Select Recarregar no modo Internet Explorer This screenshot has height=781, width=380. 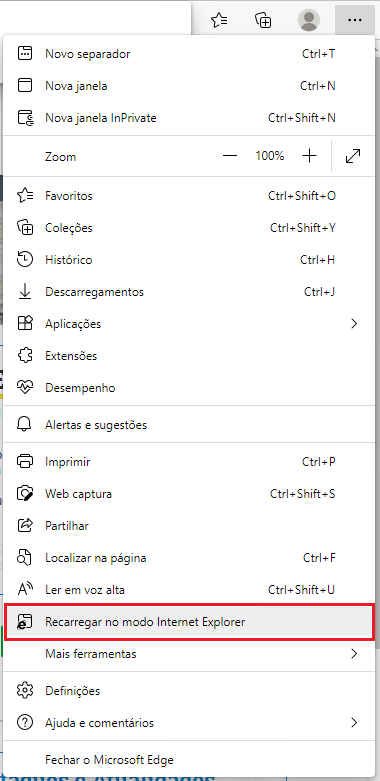point(189,622)
